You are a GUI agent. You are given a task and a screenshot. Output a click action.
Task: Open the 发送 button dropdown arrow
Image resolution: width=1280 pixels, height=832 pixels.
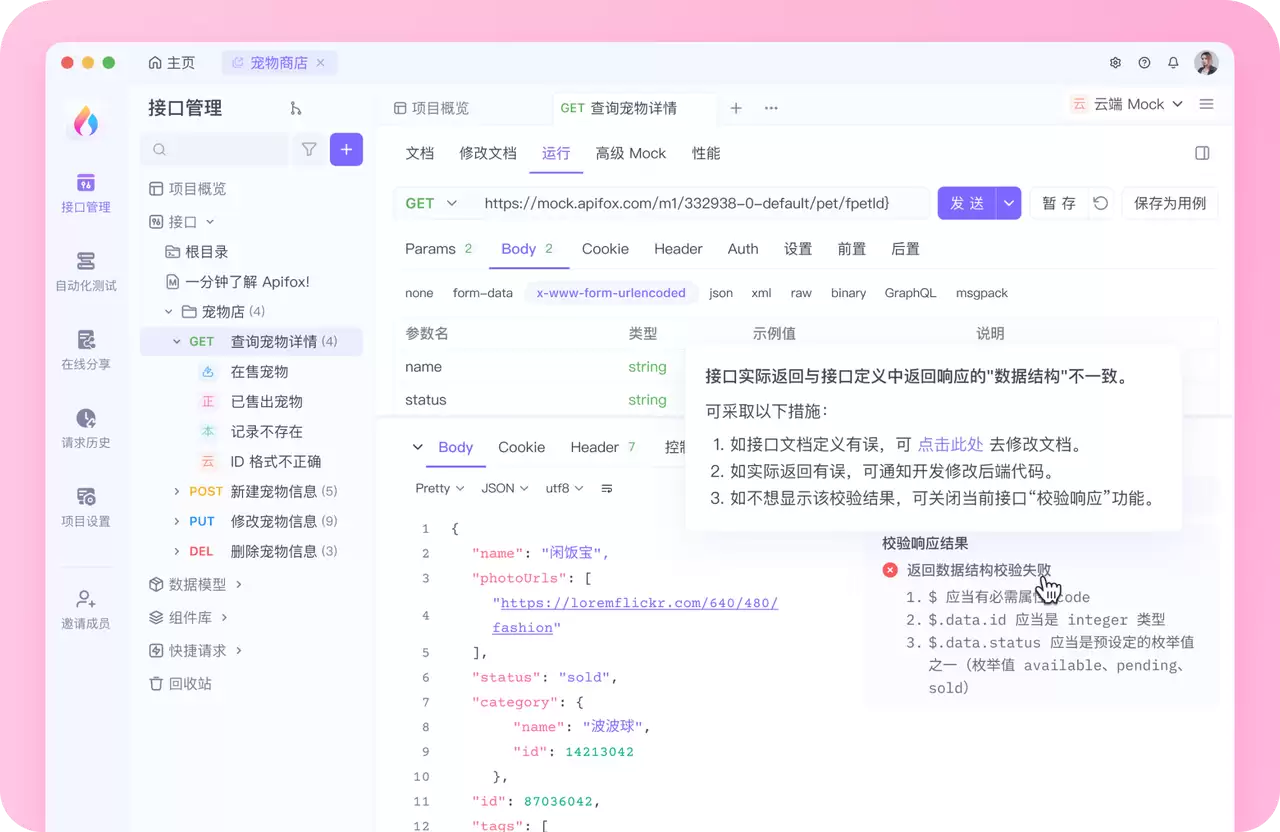point(1009,203)
